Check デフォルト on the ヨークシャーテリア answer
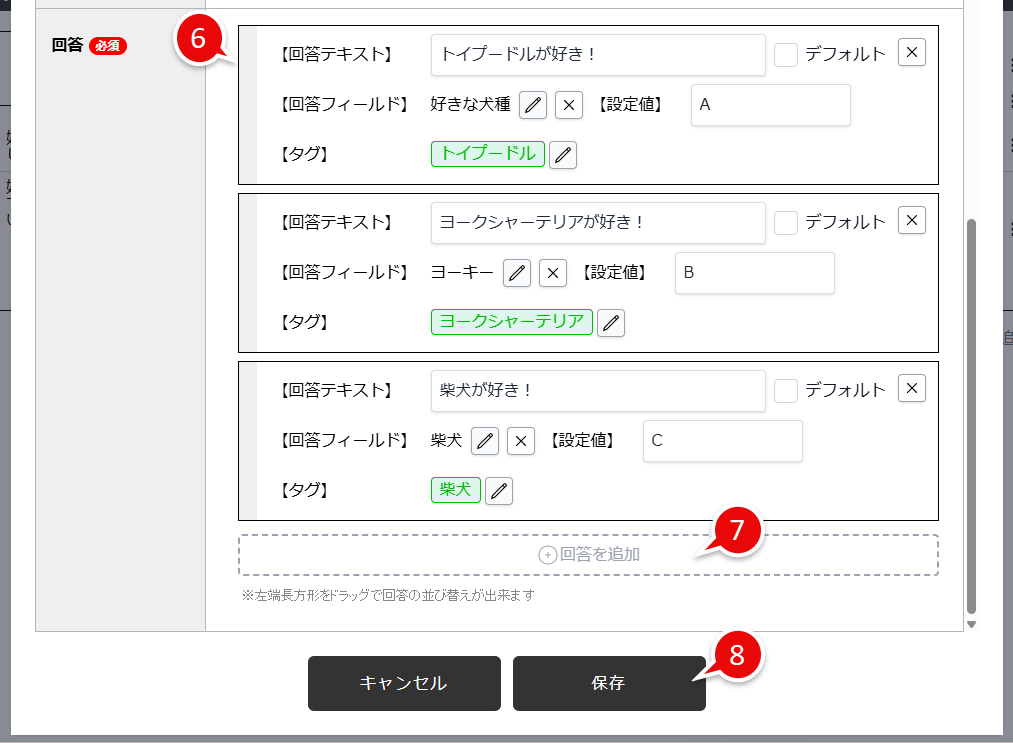Viewport: 1013px width, 743px height. (x=785, y=220)
